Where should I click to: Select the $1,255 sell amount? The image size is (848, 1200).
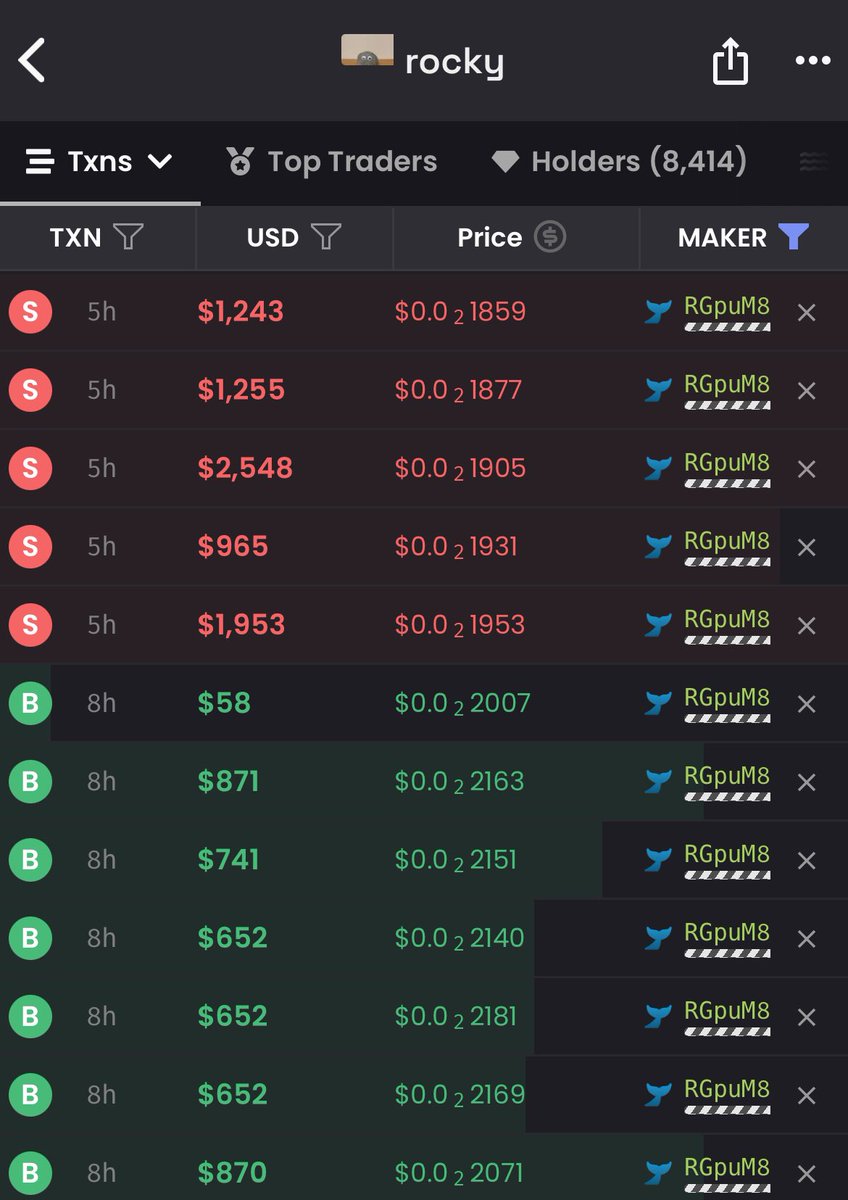[x=241, y=390]
